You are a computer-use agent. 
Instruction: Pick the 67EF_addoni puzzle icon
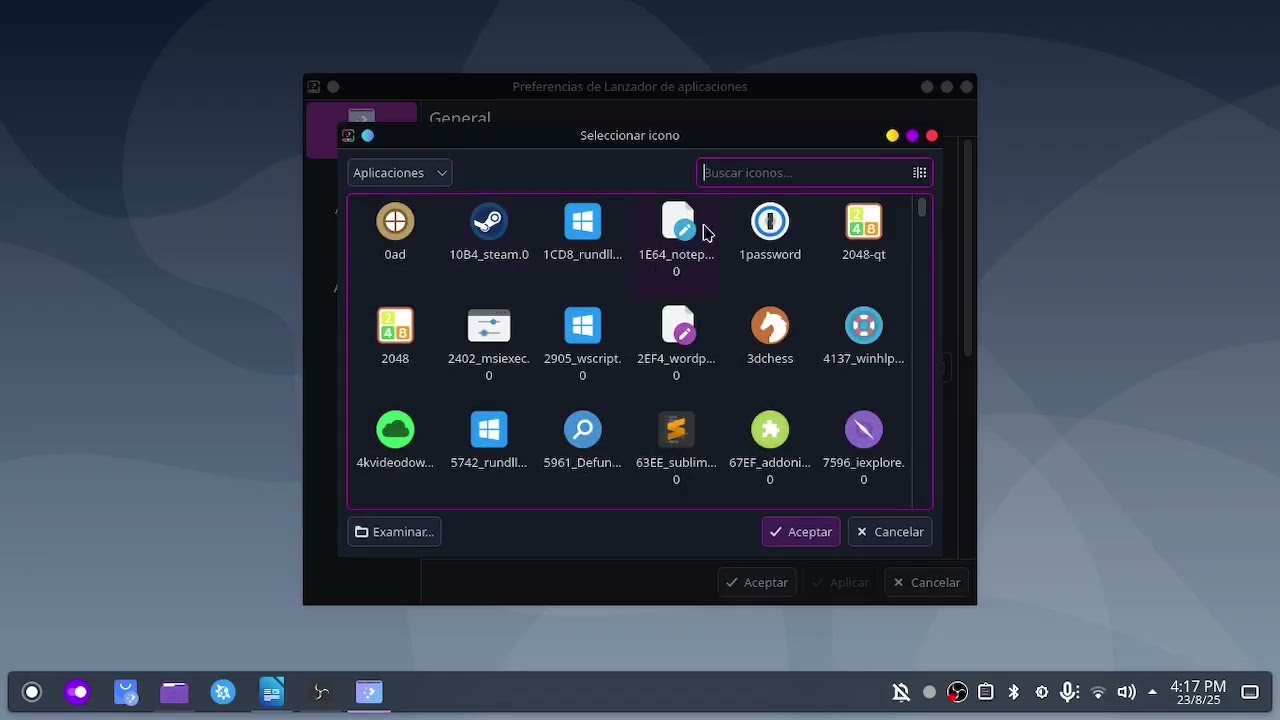(770, 430)
